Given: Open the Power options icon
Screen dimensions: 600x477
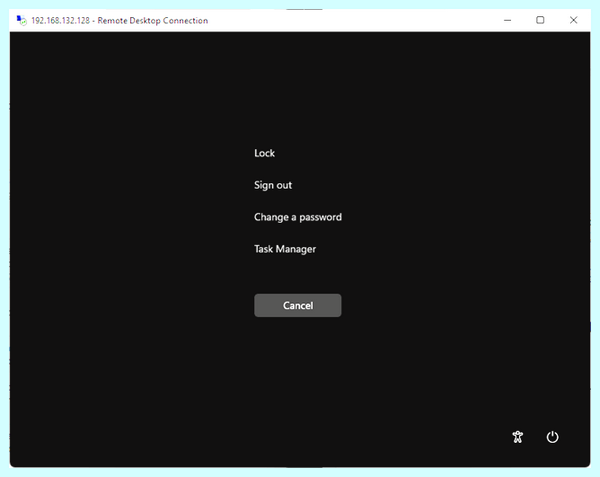Looking at the screenshot, I should 552,436.
